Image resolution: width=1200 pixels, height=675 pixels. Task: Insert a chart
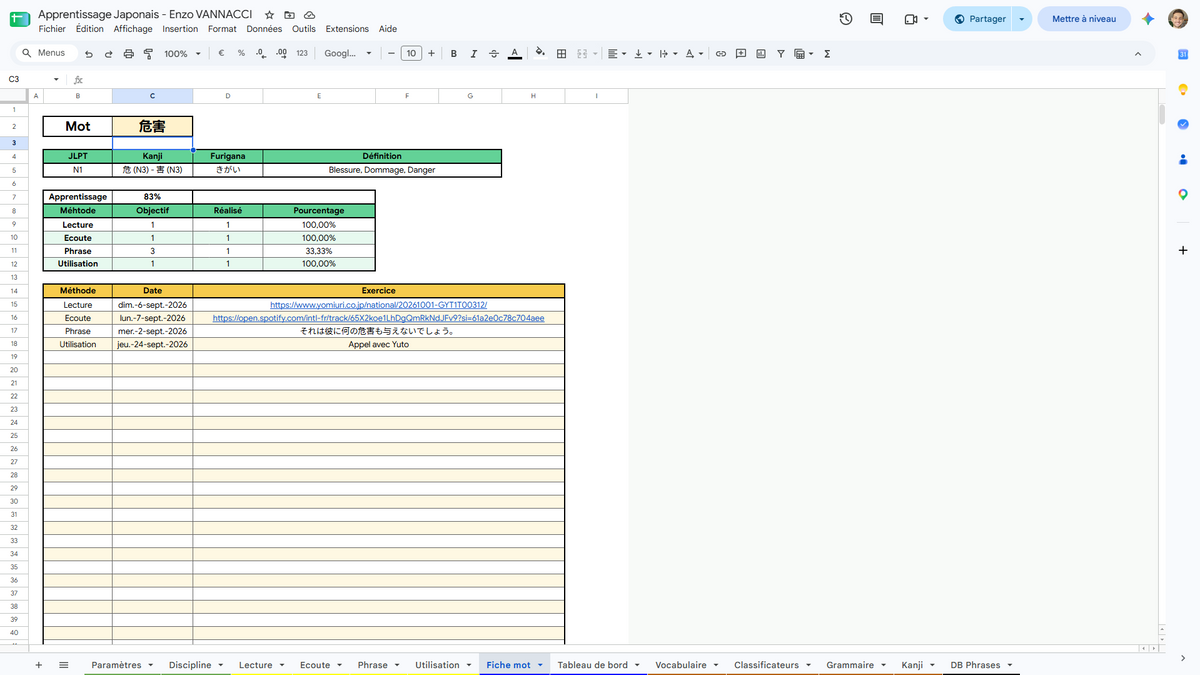[761, 54]
